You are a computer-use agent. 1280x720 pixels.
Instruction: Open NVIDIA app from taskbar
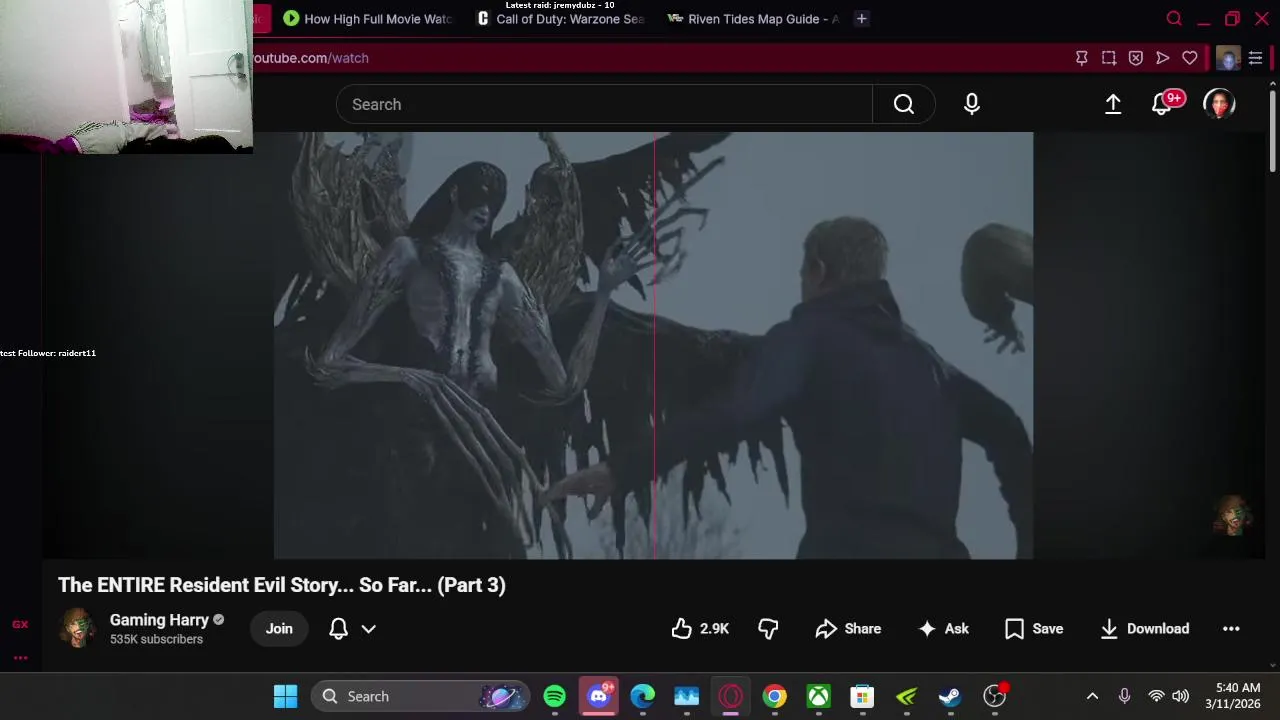click(x=906, y=696)
